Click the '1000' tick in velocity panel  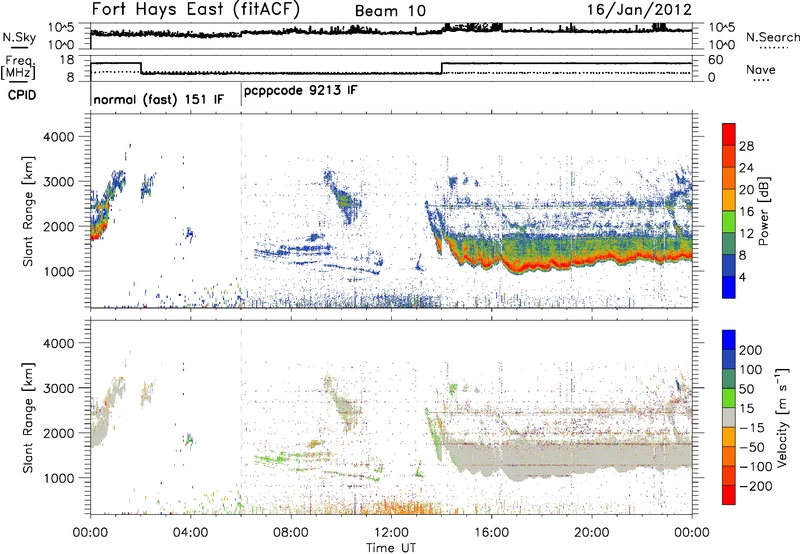58,478
